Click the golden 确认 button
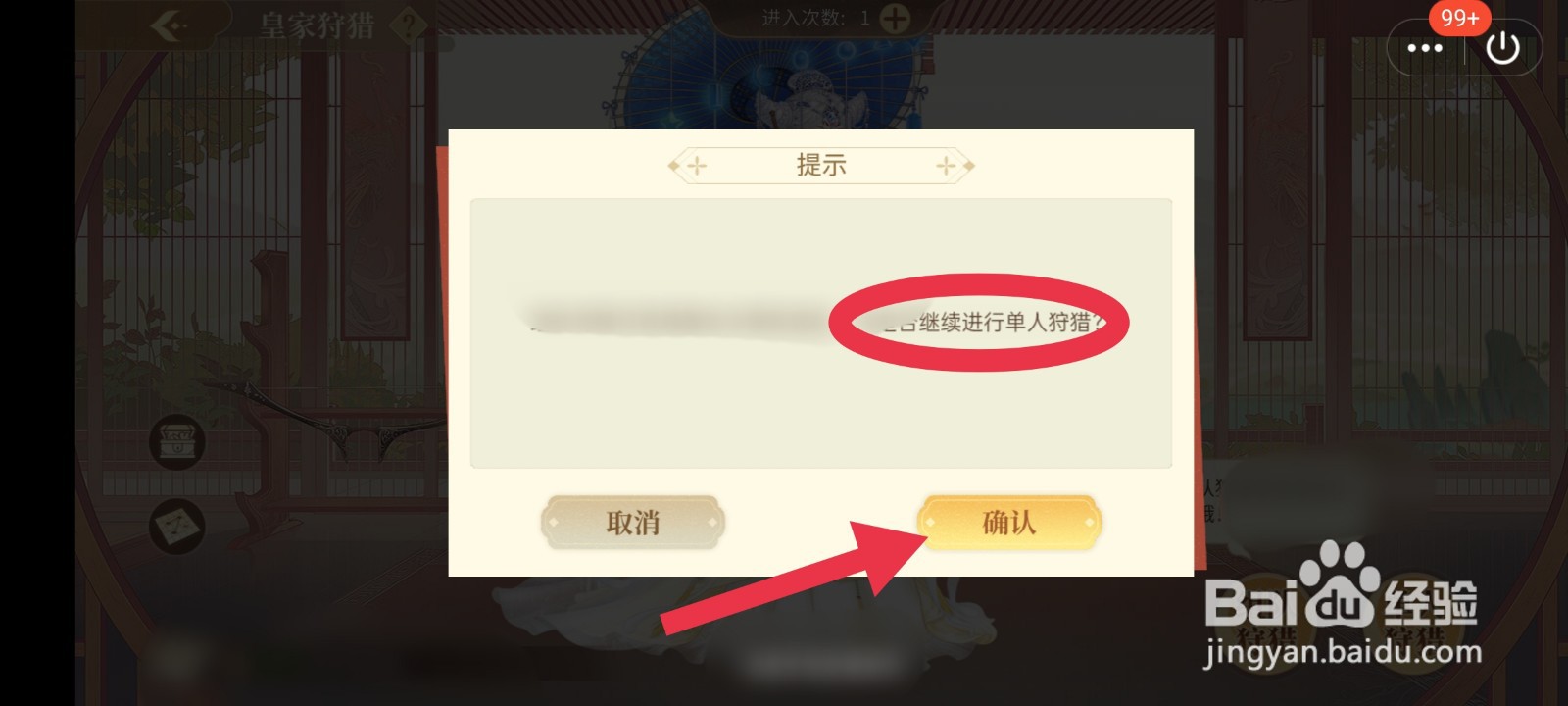 1009,522
